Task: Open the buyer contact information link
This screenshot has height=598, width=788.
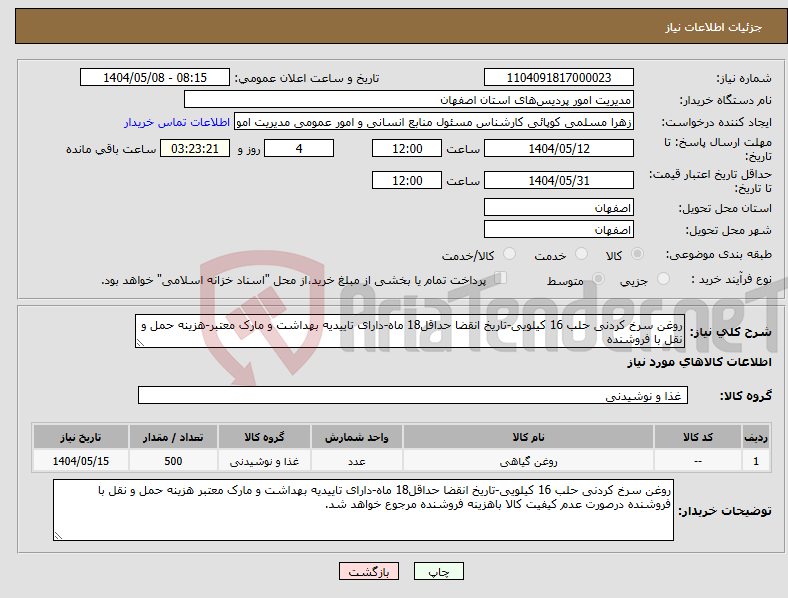Action: tap(177, 122)
